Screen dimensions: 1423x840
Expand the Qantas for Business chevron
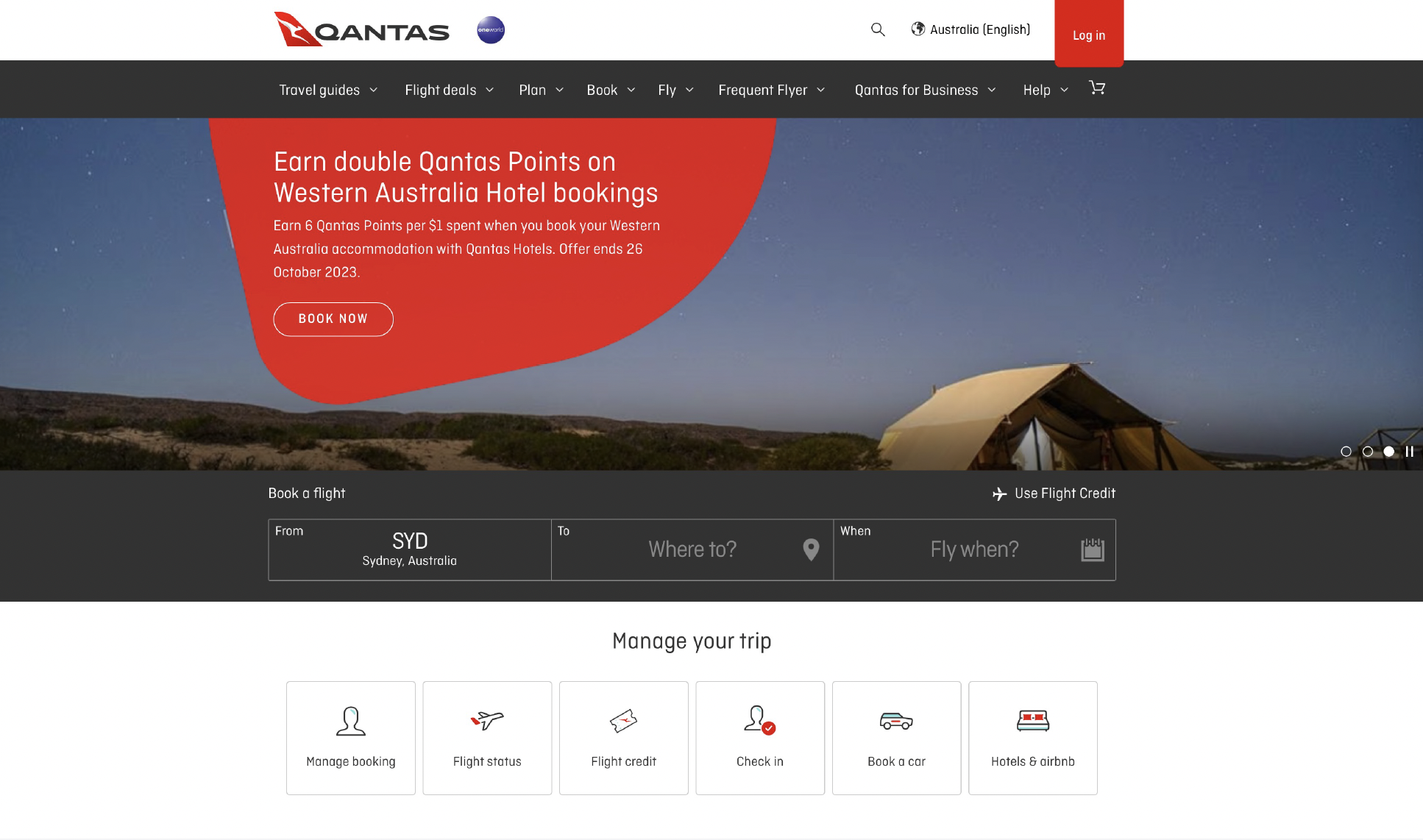tap(991, 90)
